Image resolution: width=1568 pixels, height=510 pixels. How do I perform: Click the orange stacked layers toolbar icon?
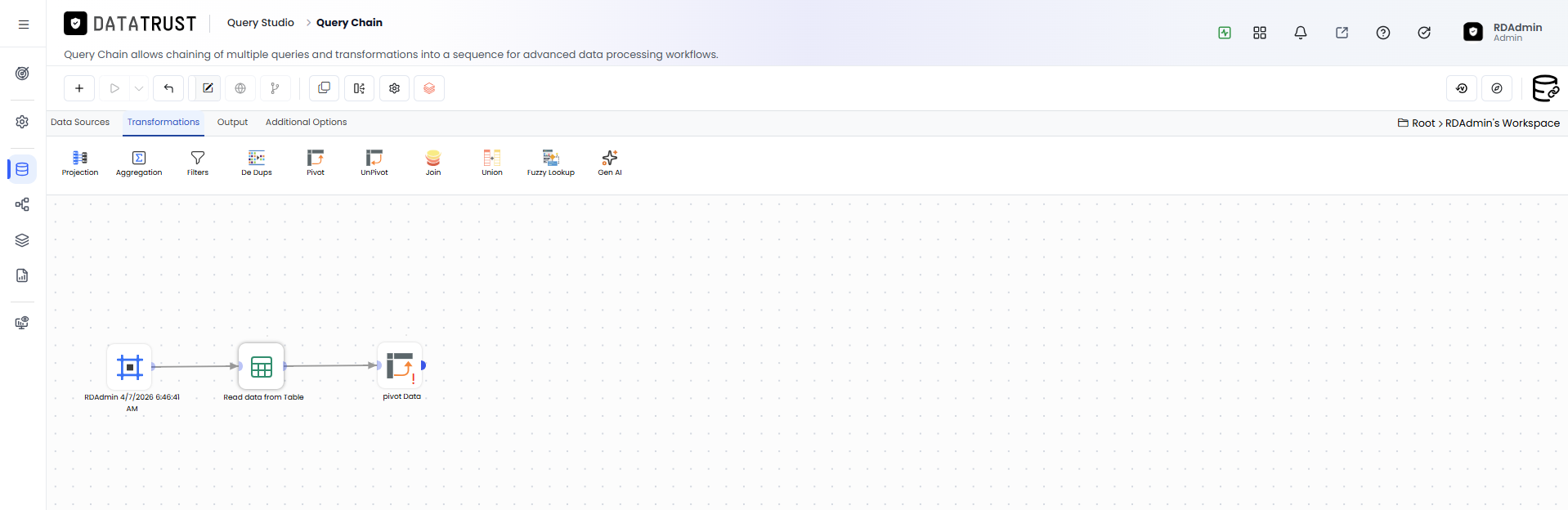429,88
